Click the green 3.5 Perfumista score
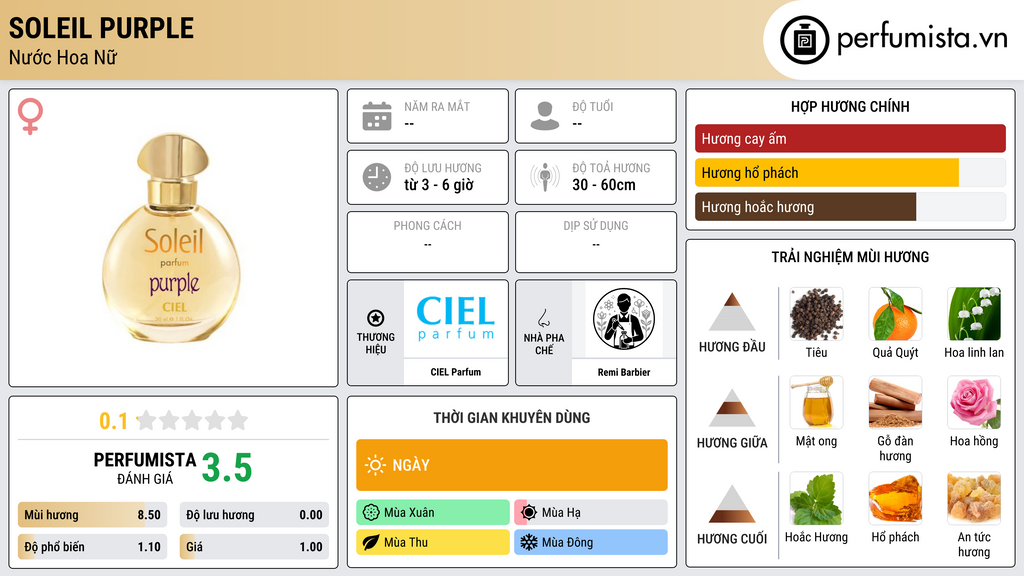Image resolution: width=1024 pixels, height=576 pixels. coord(227,468)
